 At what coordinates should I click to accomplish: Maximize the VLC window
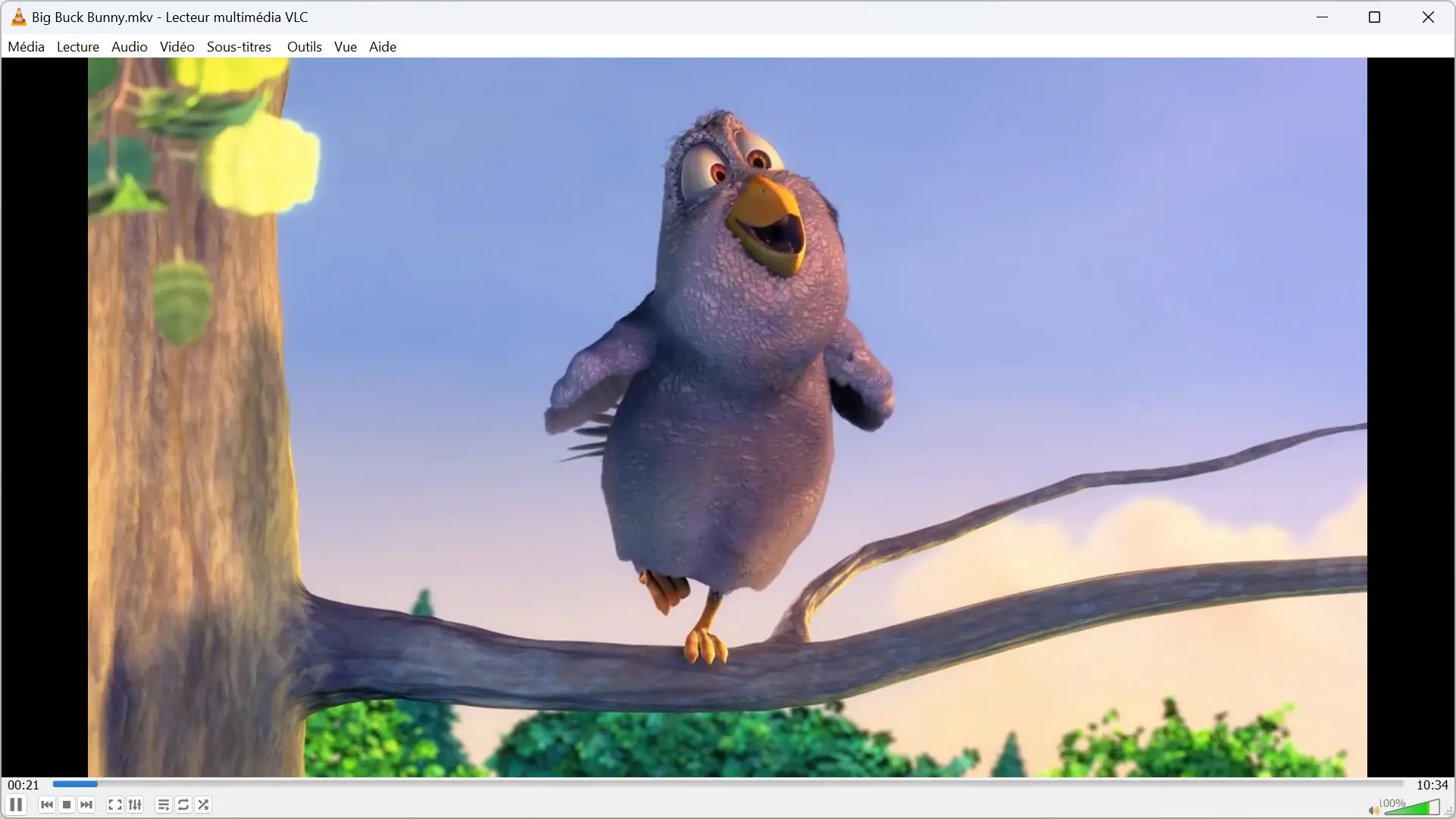(x=1375, y=17)
